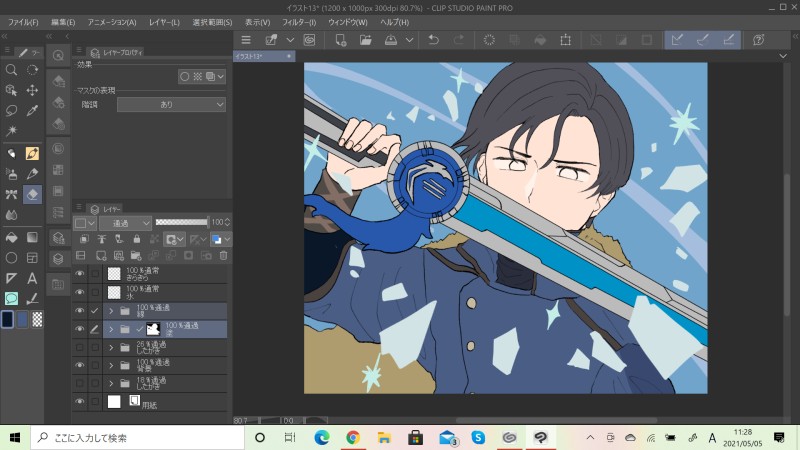The image size is (800, 450).
Task: Select the main drawing color swatch
Action: coord(7,319)
